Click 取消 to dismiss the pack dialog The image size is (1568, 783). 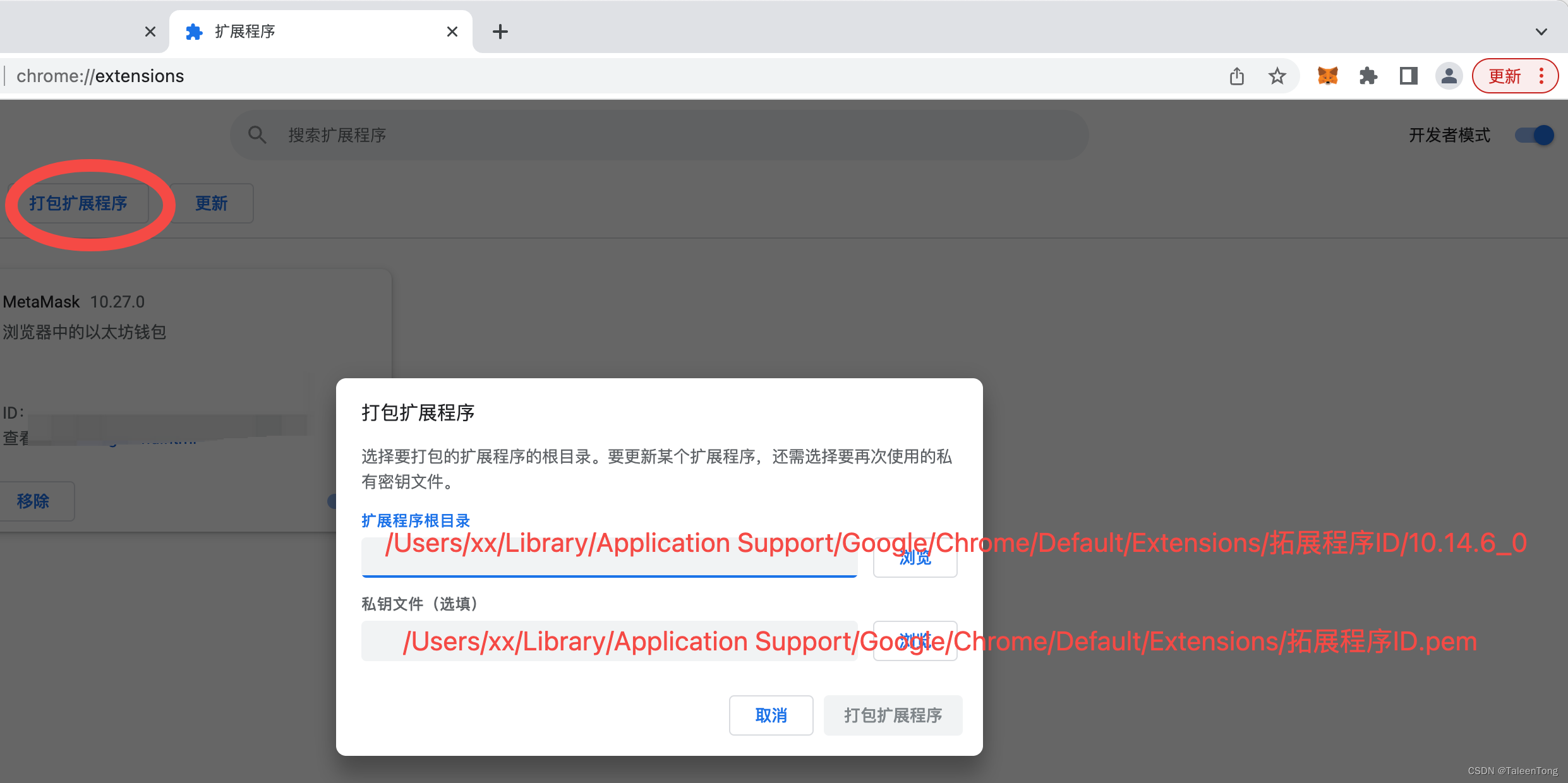click(771, 715)
